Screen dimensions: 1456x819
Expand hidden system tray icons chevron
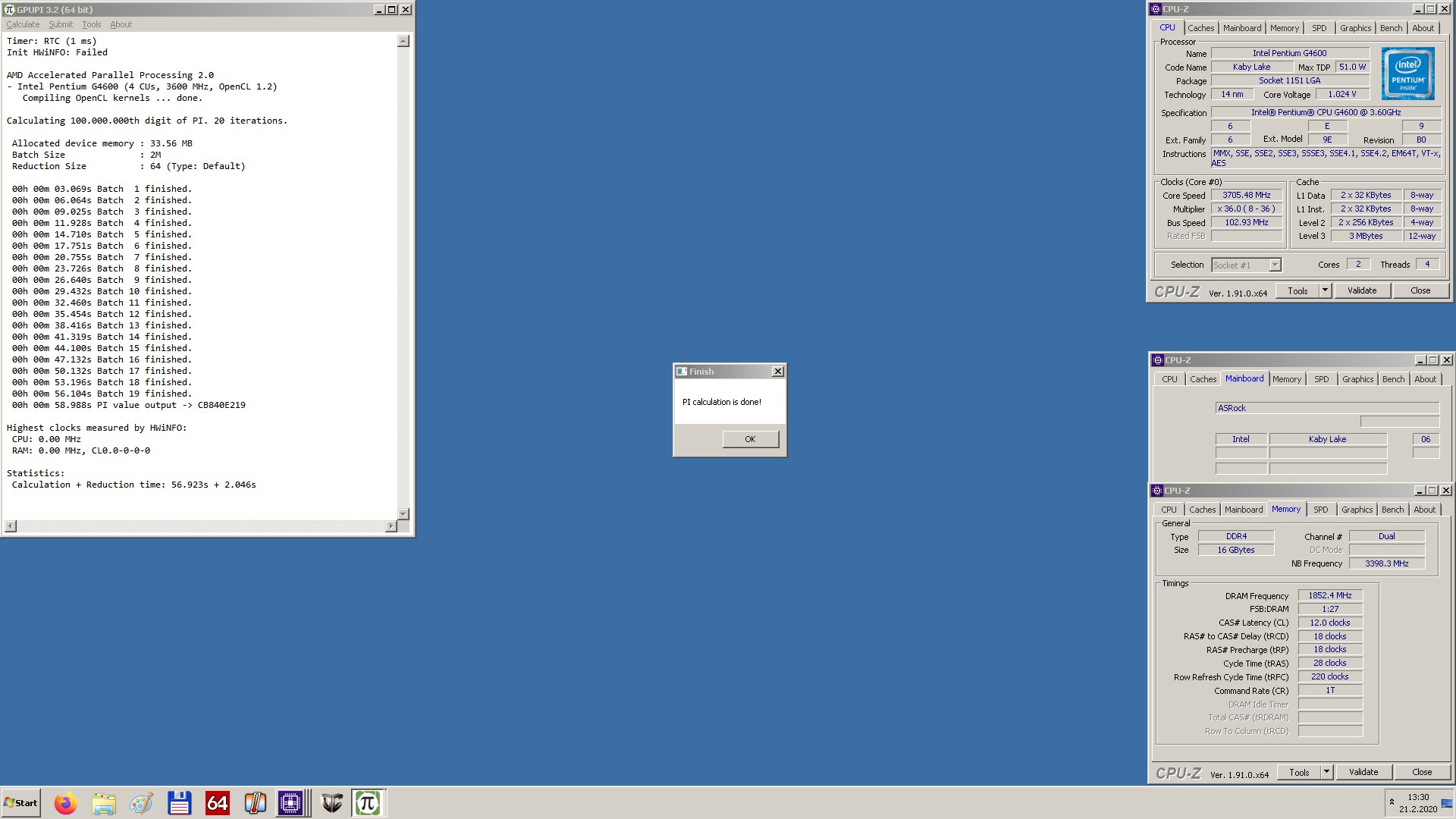pos(1392,802)
